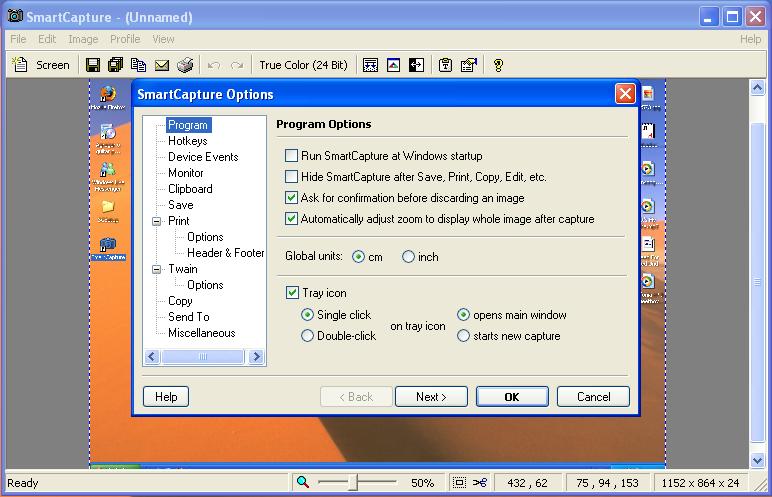Click the image picture toolbar icon
The width and height of the screenshot is (772, 497).
tap(393, 65)
